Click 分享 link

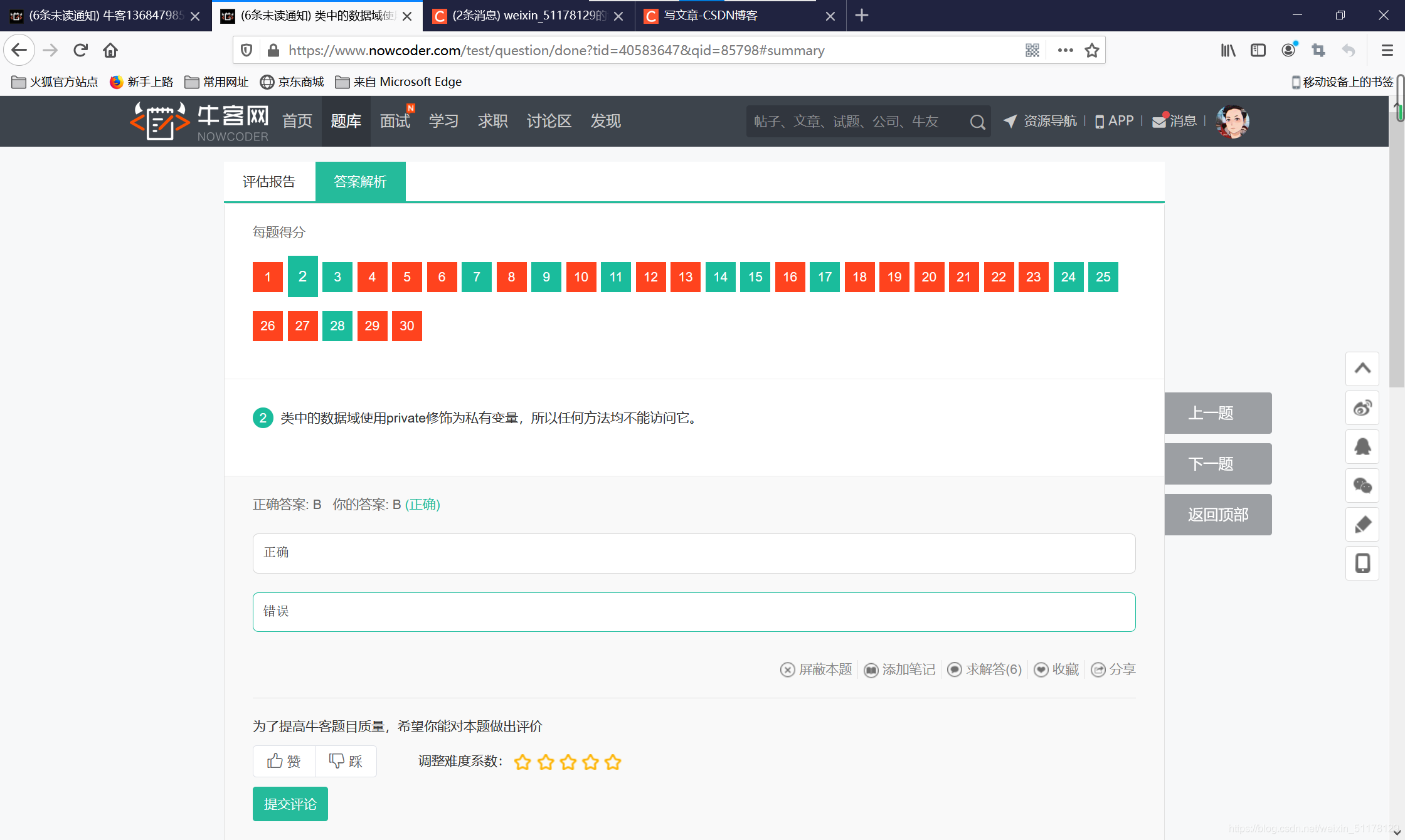(x=1113, y=669)
